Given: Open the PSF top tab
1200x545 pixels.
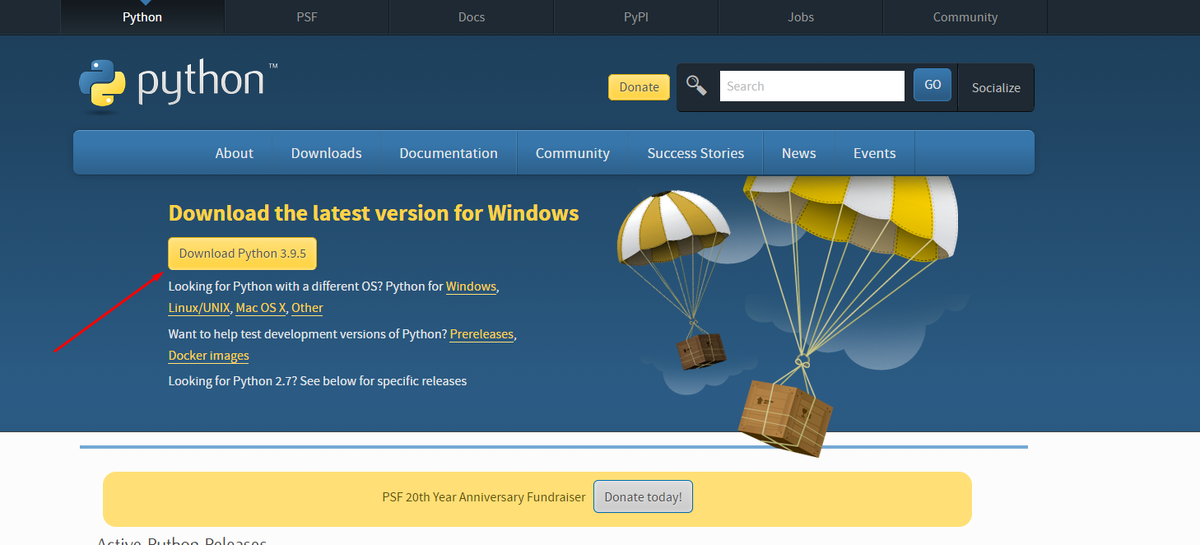Looking at the screenshot, I should (x=307, y=17).
